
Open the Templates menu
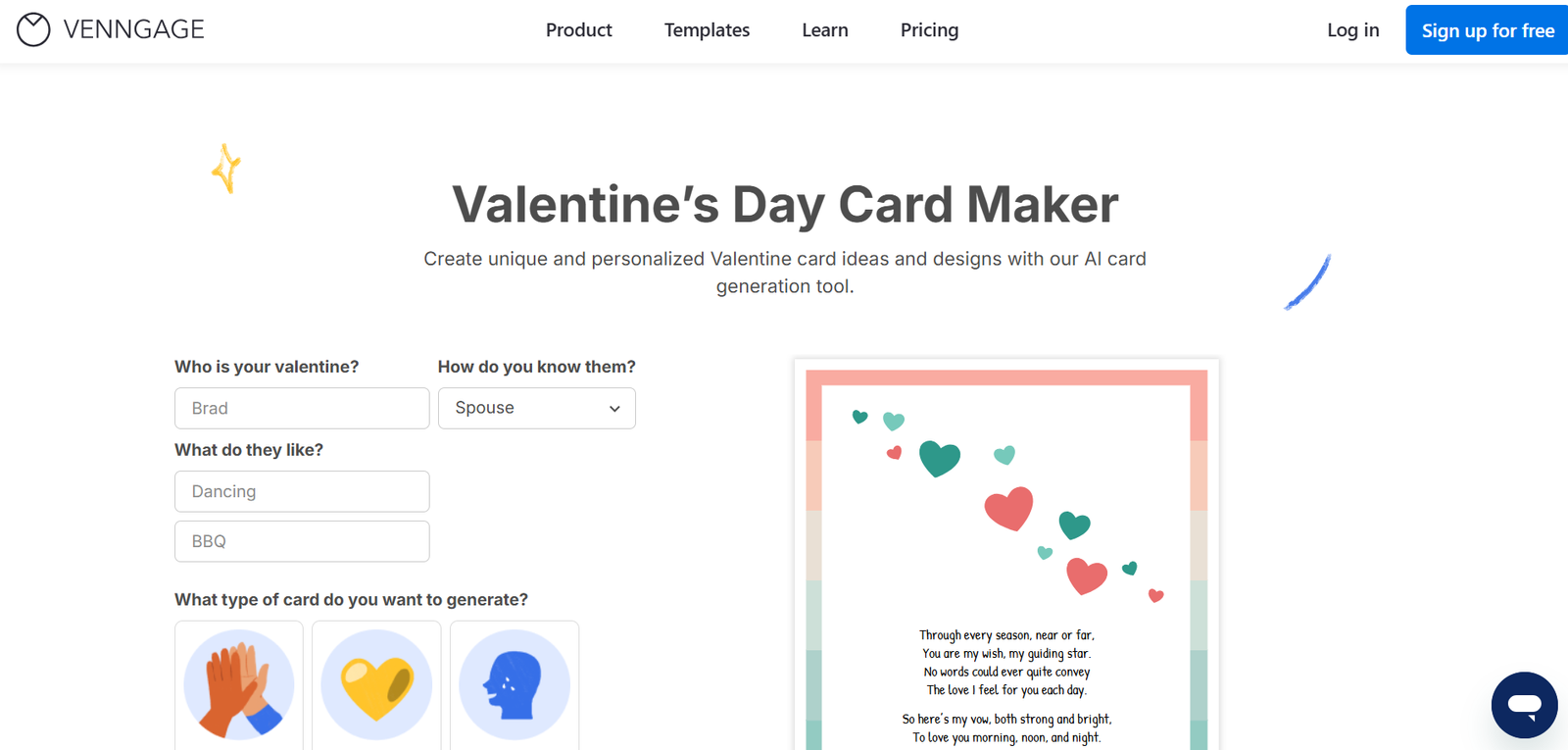coord(707,30)
